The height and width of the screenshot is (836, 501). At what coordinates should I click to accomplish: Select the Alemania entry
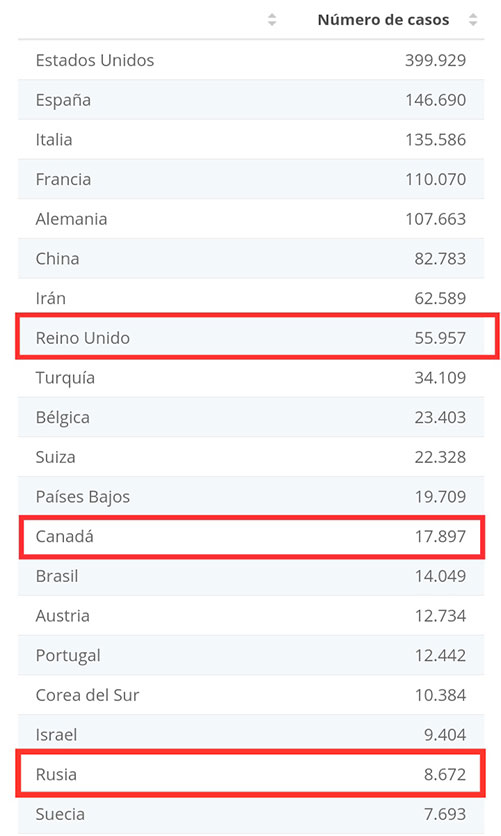tap(251, 219)
